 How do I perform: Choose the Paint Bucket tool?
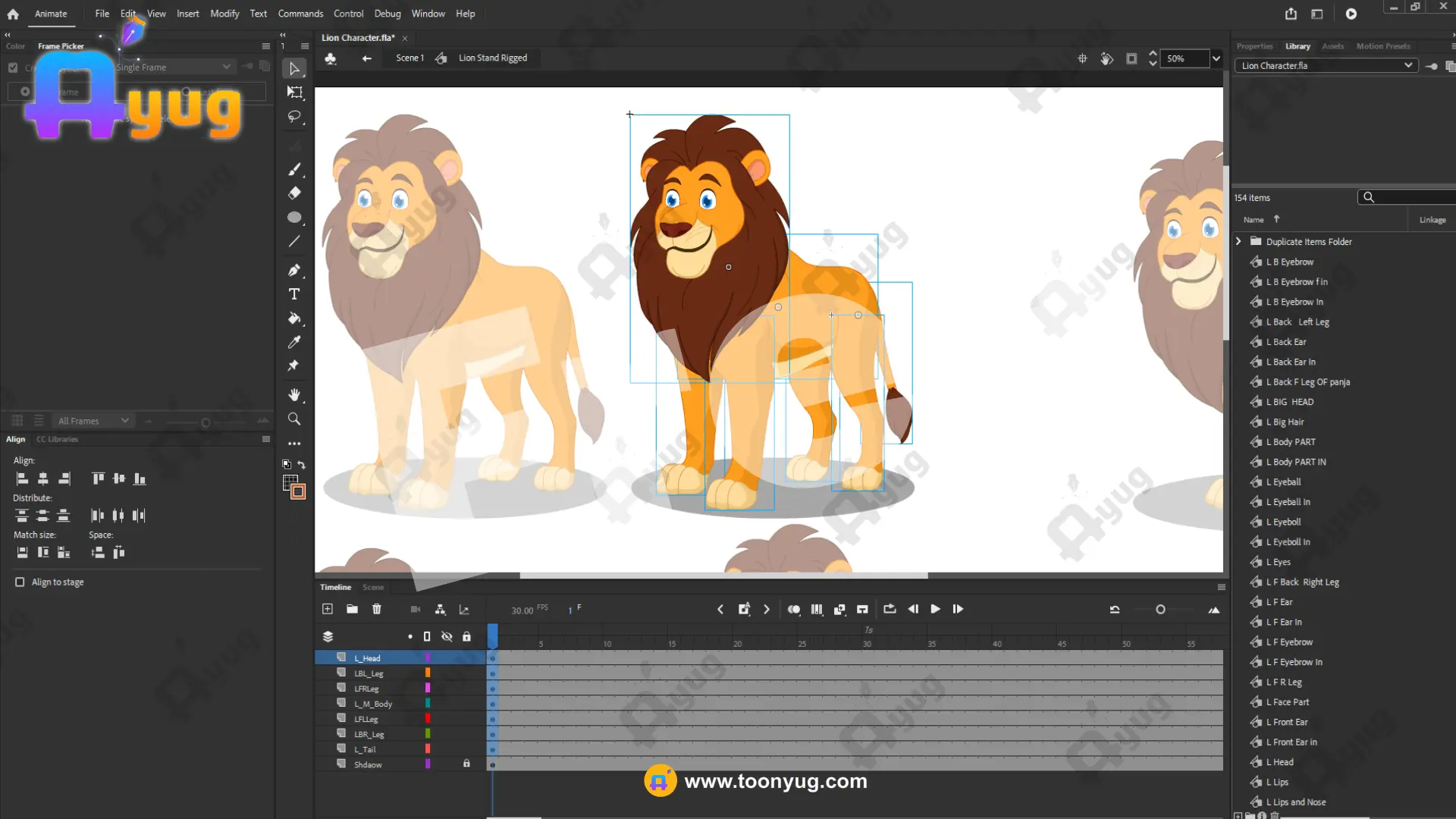coord(294,318)
